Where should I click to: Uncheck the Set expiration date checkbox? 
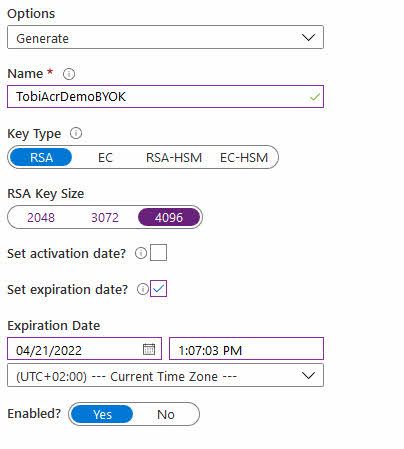pos(158,289)
